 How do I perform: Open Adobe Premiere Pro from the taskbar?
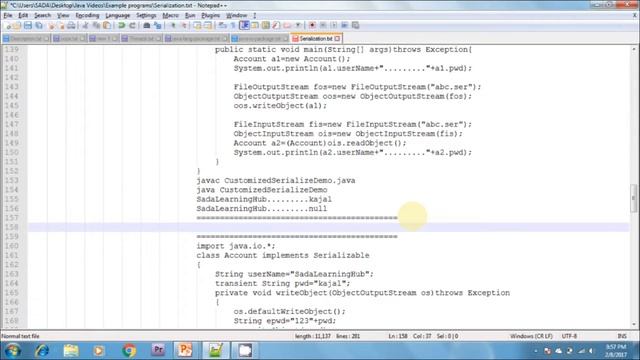click(158, 351)
